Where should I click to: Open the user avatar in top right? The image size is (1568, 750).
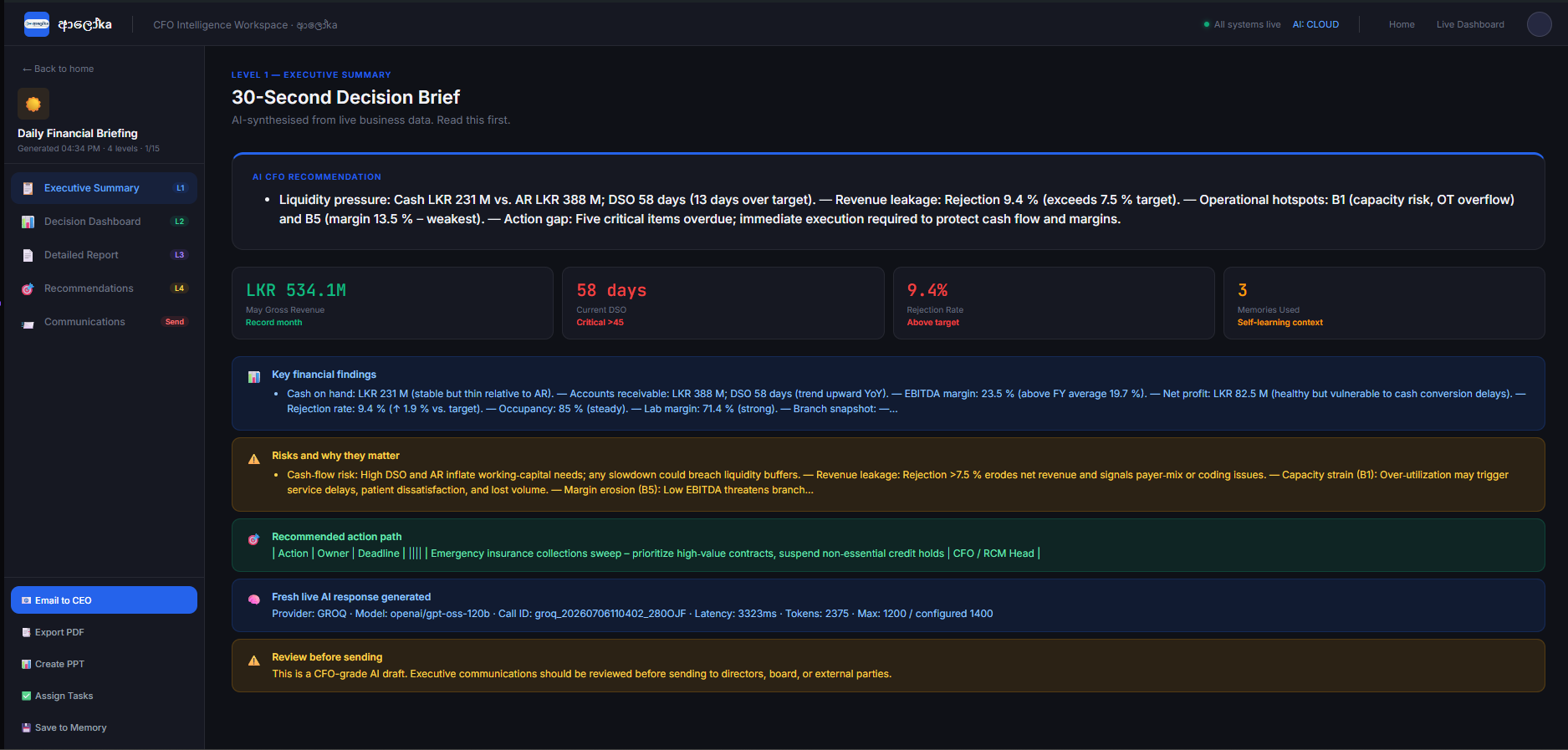(x=1539, y=24)
